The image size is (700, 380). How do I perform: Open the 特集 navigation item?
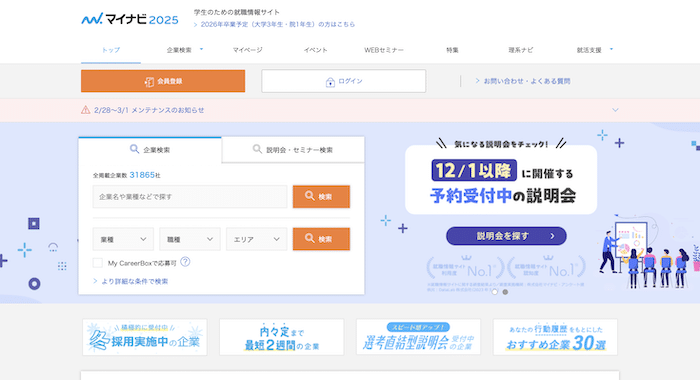click(x=452, y=50)
